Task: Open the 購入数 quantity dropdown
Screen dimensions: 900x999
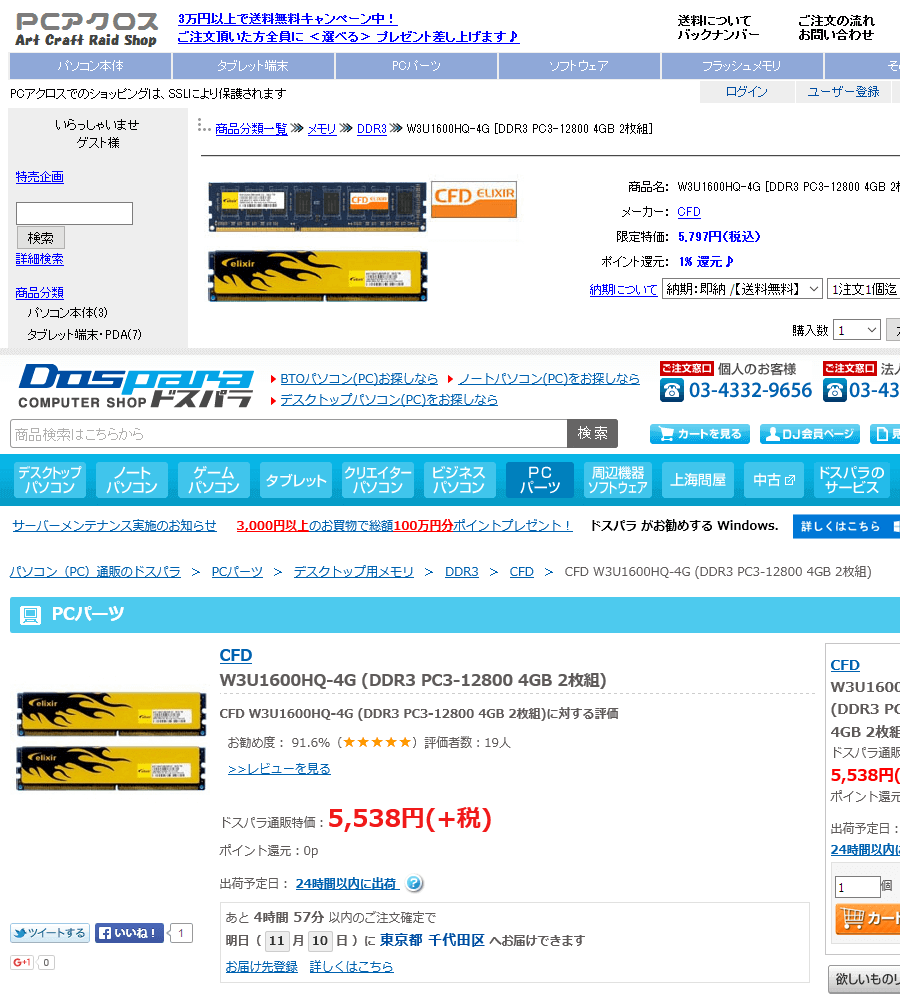Action: 857,330
